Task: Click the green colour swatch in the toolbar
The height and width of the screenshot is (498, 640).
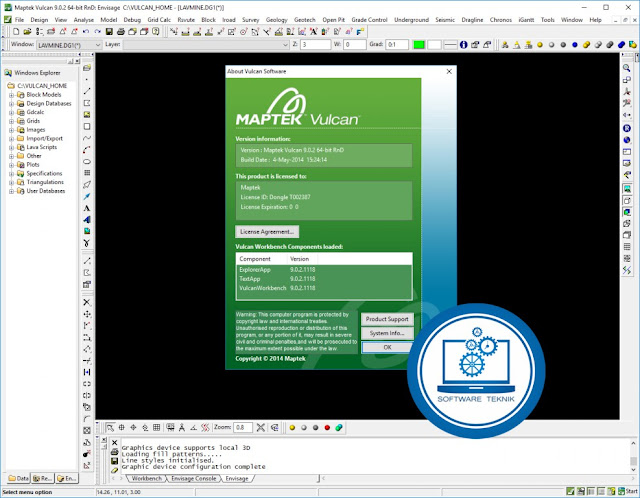Action: 419,45
